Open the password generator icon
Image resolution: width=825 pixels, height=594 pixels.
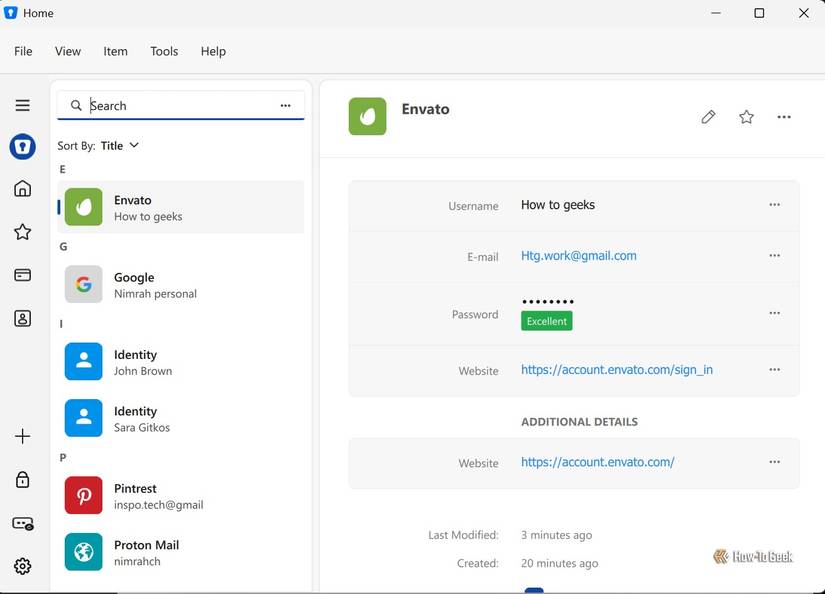[23, 523]
